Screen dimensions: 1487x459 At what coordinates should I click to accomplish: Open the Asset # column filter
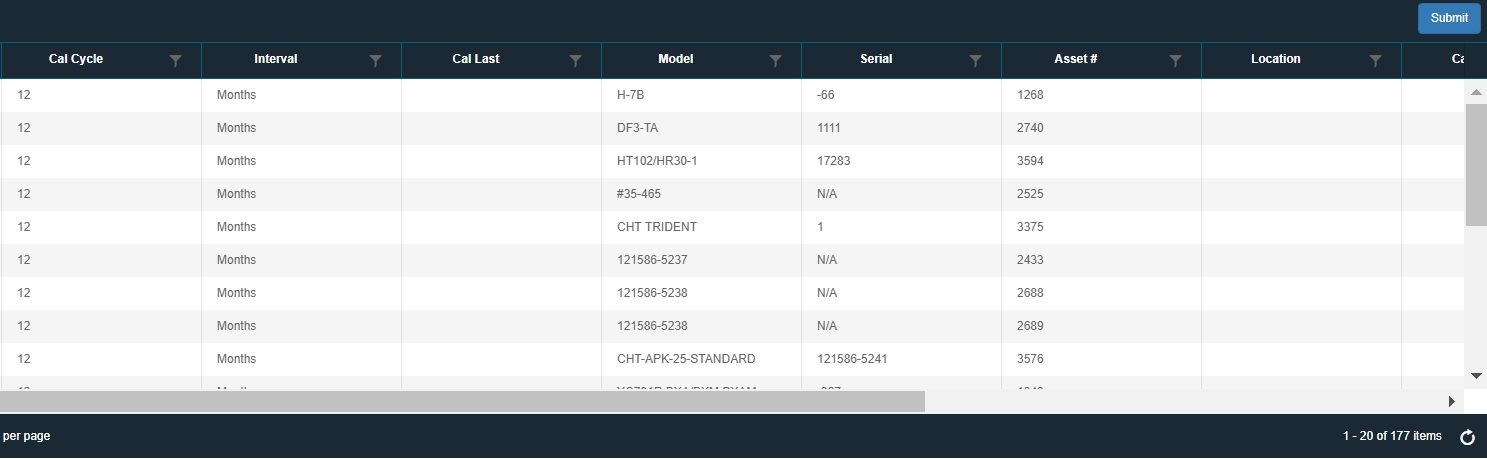click(x=1176, y=60)
